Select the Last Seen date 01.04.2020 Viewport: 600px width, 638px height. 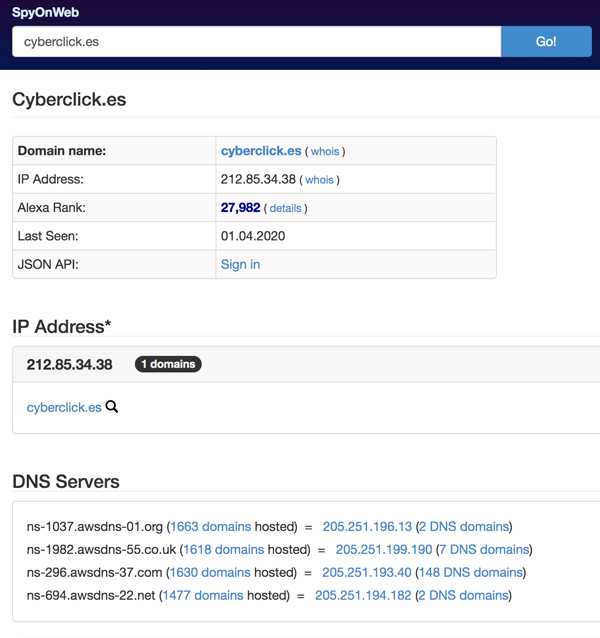pos(253,236)
